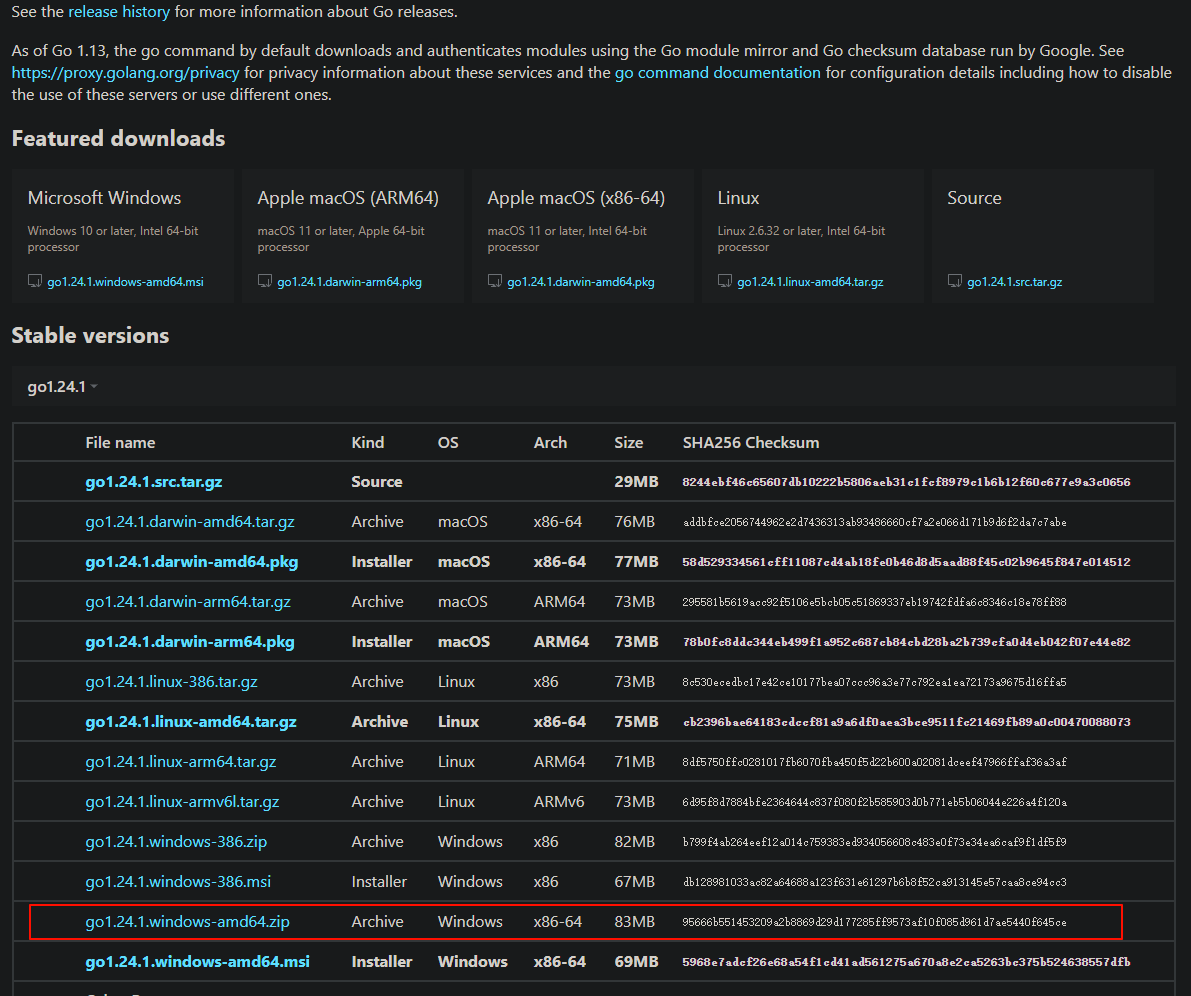Click the Stable versions heading

(90, 335)
